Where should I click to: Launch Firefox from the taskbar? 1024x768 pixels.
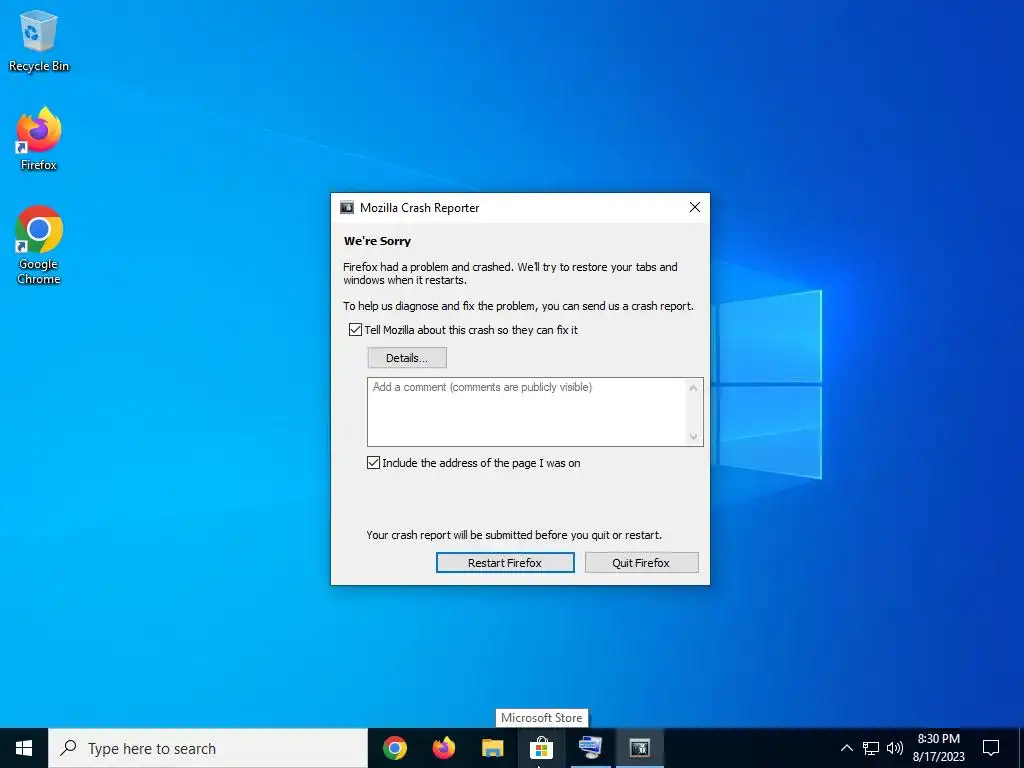coord(444,748)
